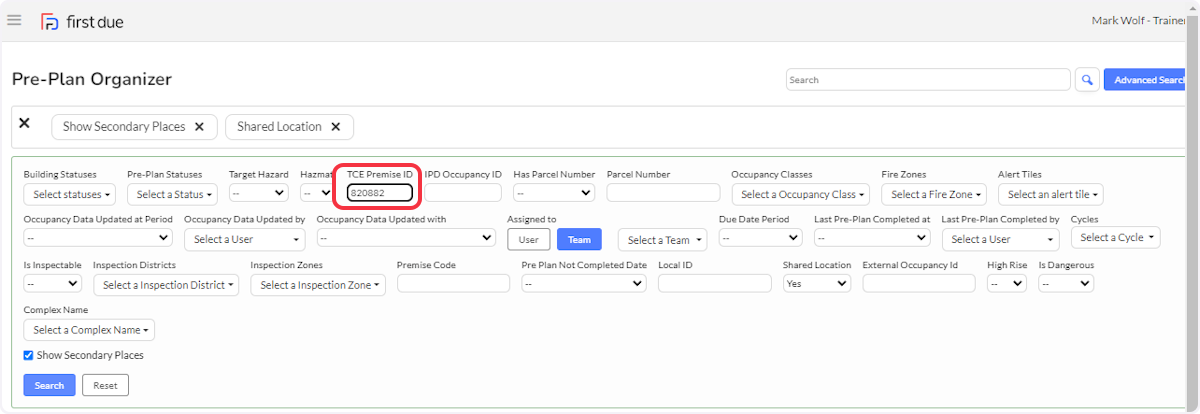
Task: Click the magnifier search icon button
Action: tap(1087, 80)
